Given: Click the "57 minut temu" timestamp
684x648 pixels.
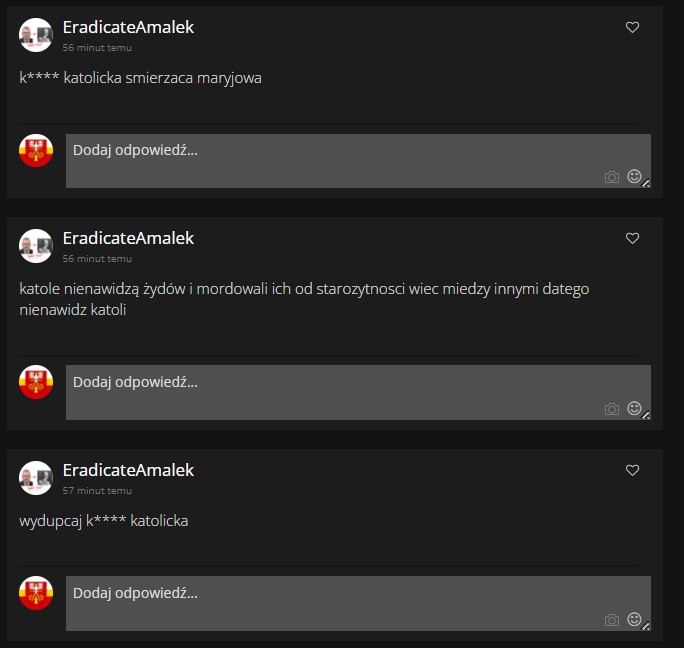Looking at the screenshot, I should pos(97,491).
